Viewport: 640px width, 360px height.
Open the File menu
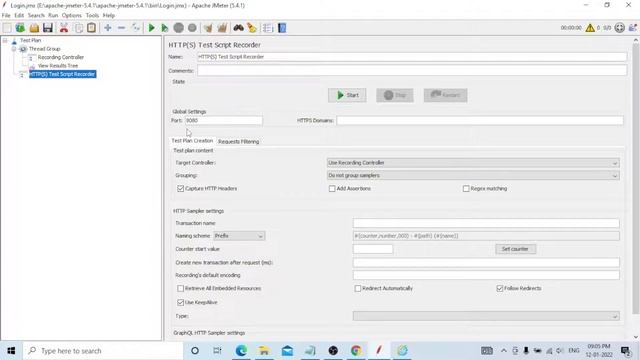tap(6, 16)
